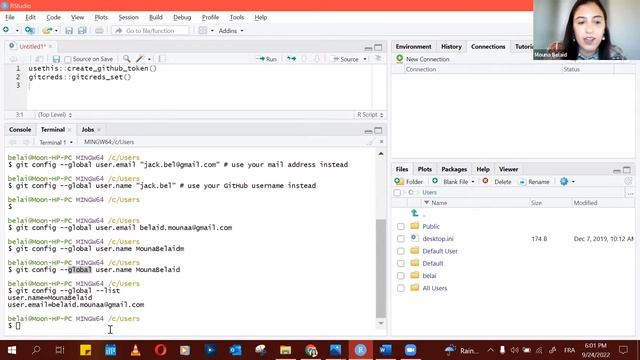
Task: Open the belai folder
Action: (429, 276)
